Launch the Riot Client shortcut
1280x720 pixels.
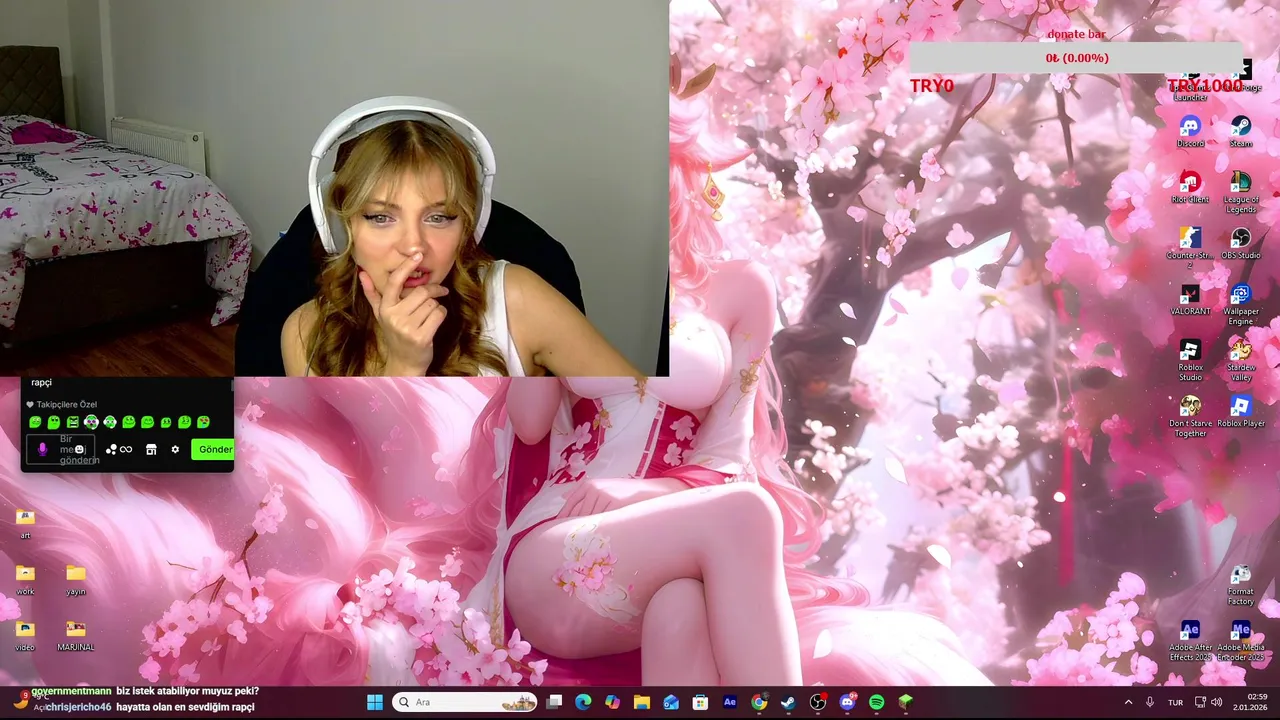pyautogui.click(x=1190, y=187)
